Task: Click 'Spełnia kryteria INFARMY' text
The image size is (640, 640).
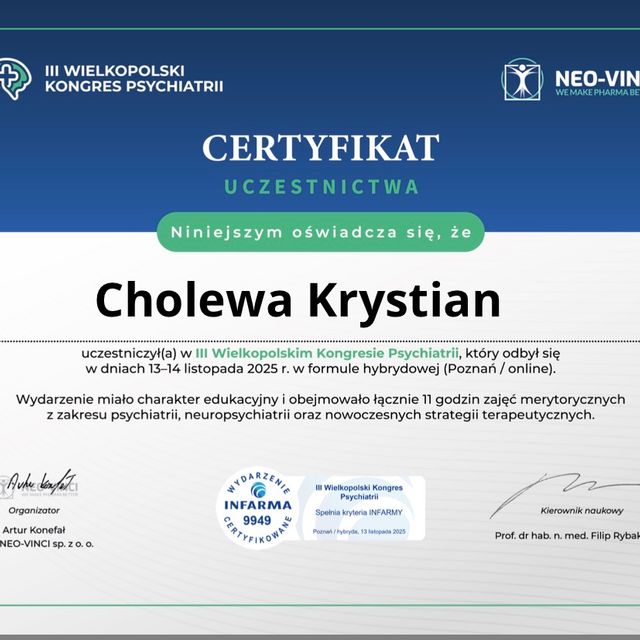Action: coord(359,512)
